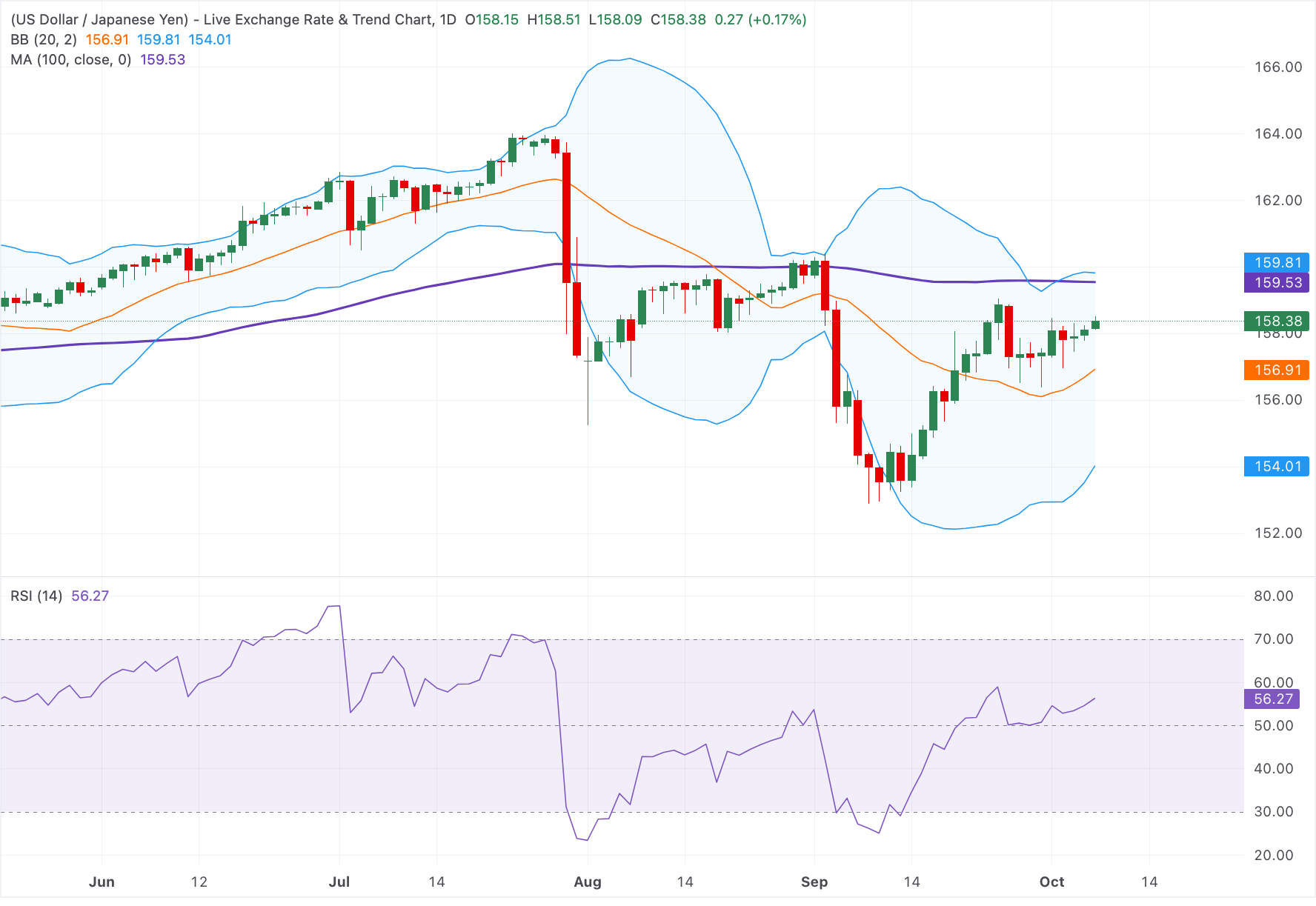Click the 30.00 RSI axis label

coord(1274,811)
